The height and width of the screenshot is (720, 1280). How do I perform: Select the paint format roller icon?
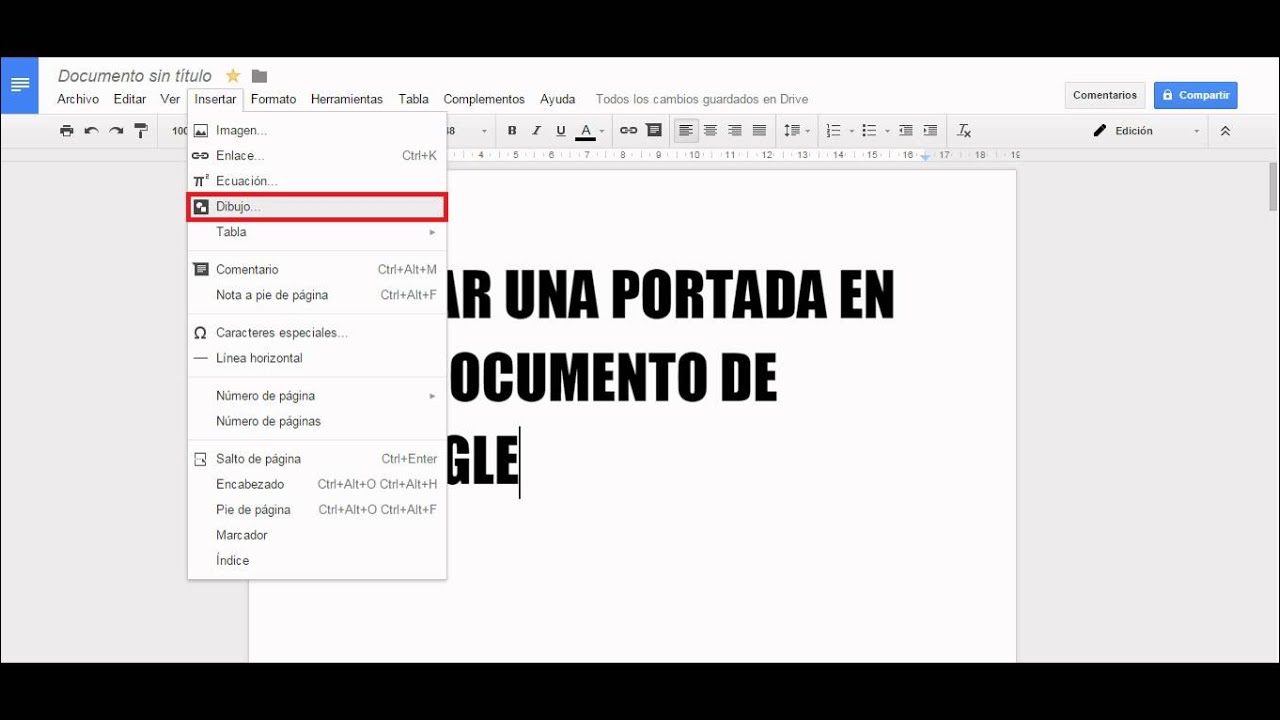[x=141, y=131]
